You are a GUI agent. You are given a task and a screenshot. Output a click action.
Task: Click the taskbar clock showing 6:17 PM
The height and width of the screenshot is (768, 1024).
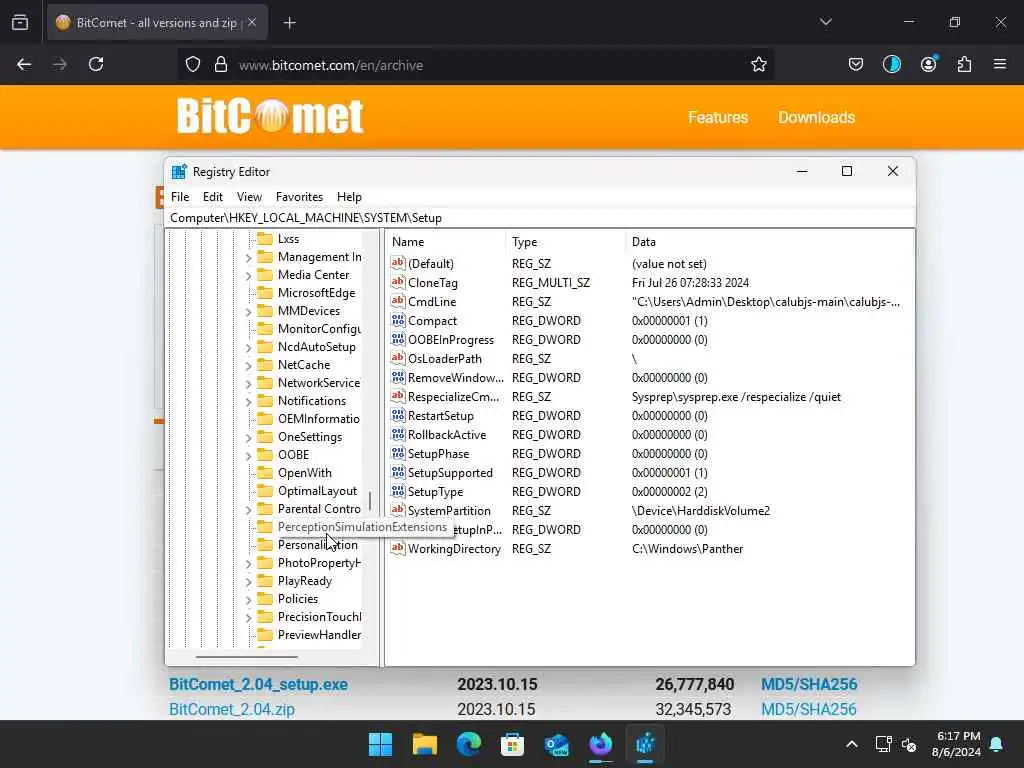point(956,744)
